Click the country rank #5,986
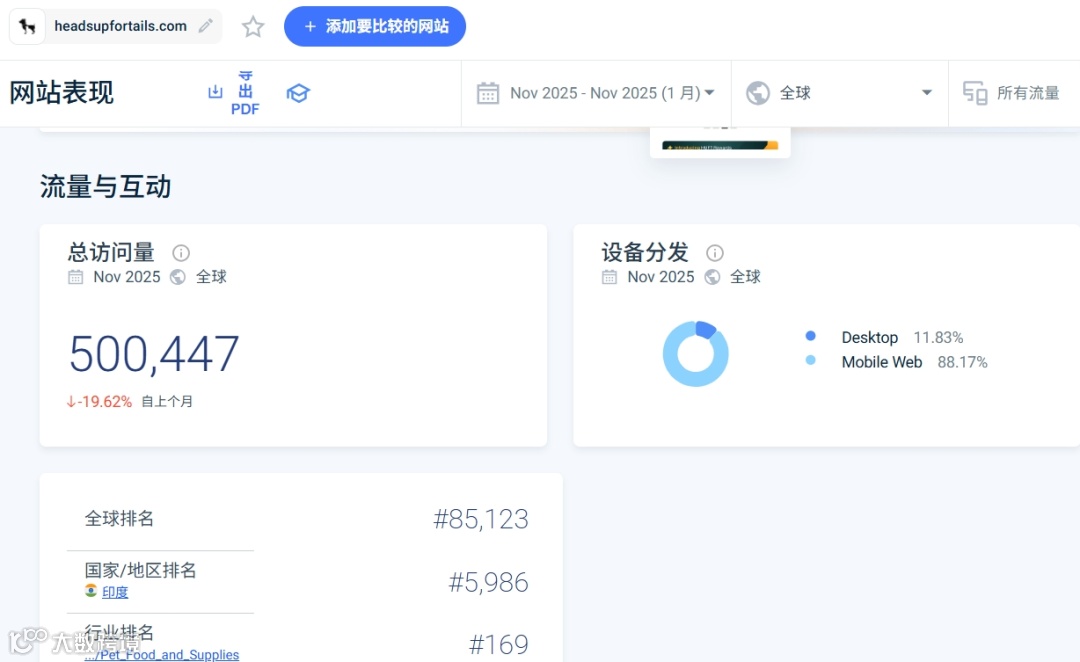The width and height of the screenshot is (1080, 662). point(488,582)
